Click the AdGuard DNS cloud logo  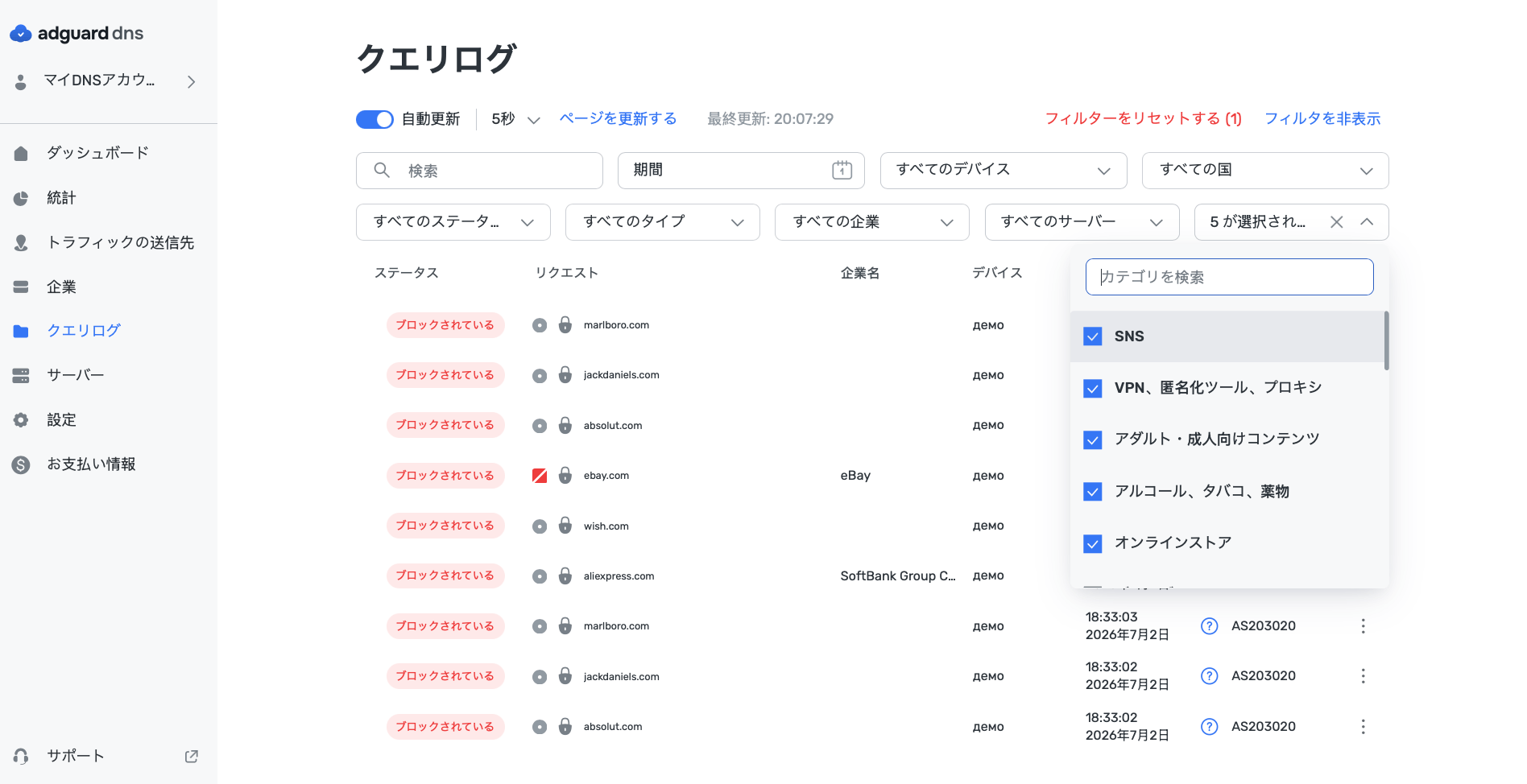pos(20,33)
